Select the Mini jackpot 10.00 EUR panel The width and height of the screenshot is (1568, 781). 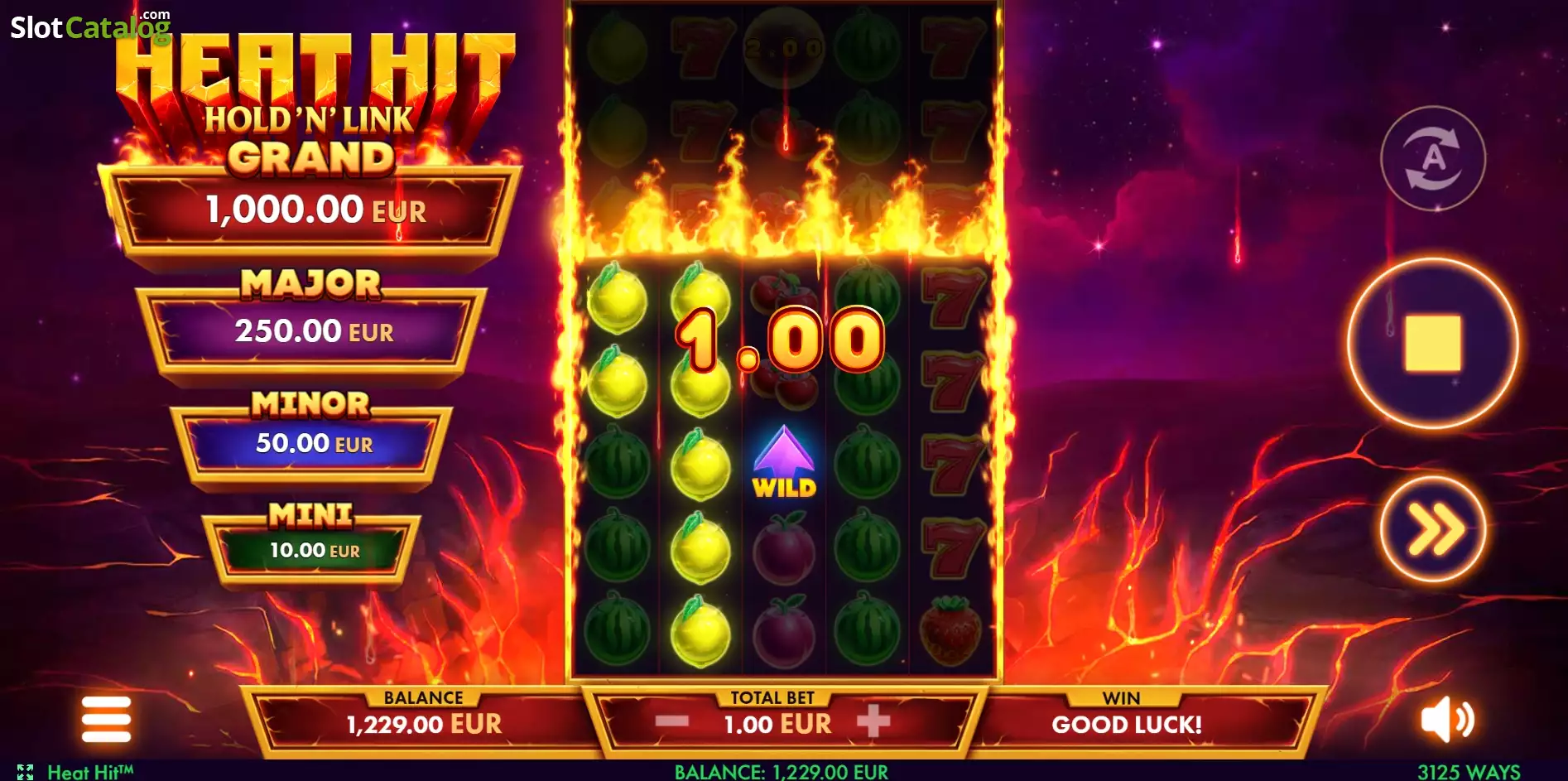point(313,550)
